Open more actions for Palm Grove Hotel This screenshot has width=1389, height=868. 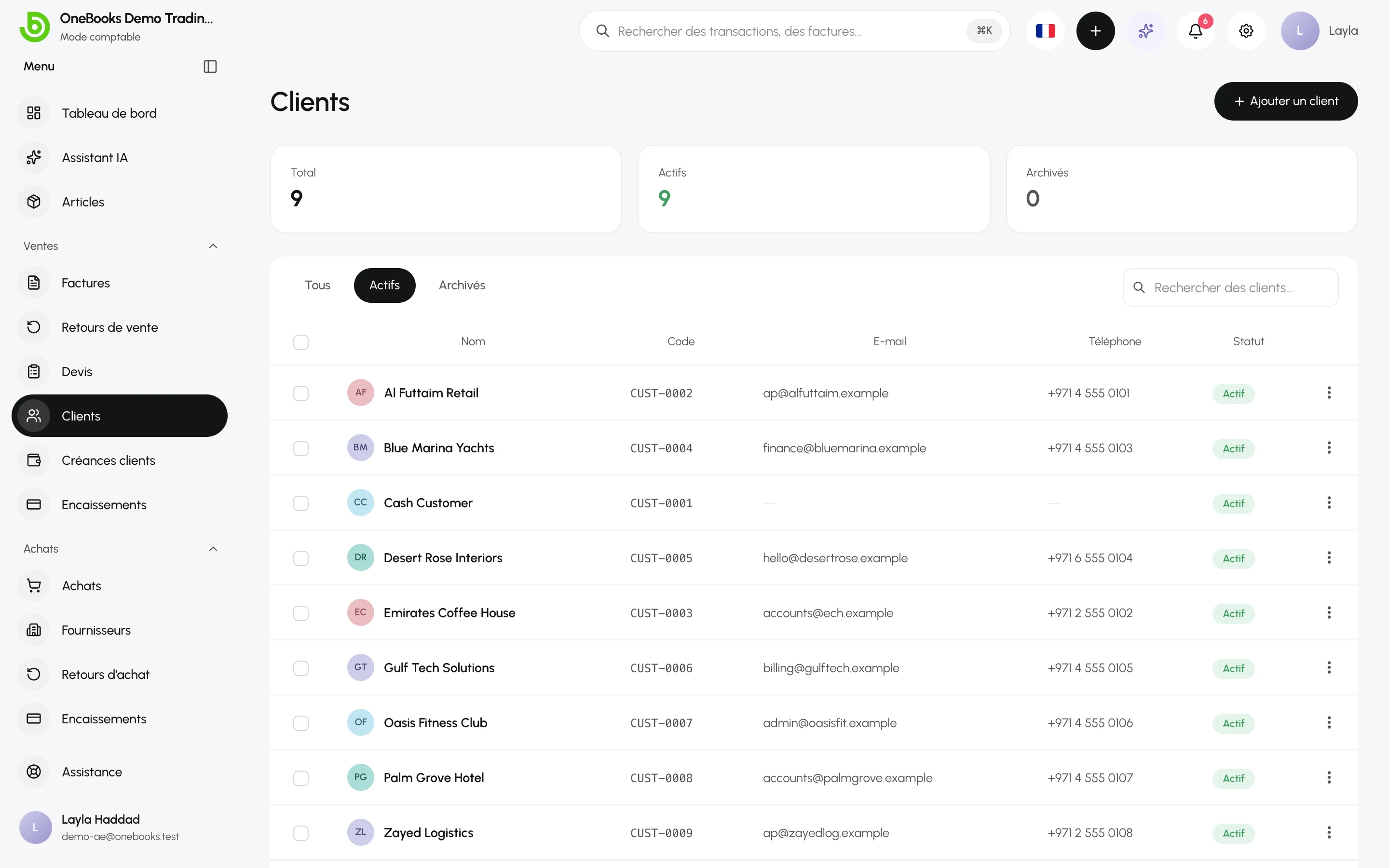click(x=1329, y=778)
